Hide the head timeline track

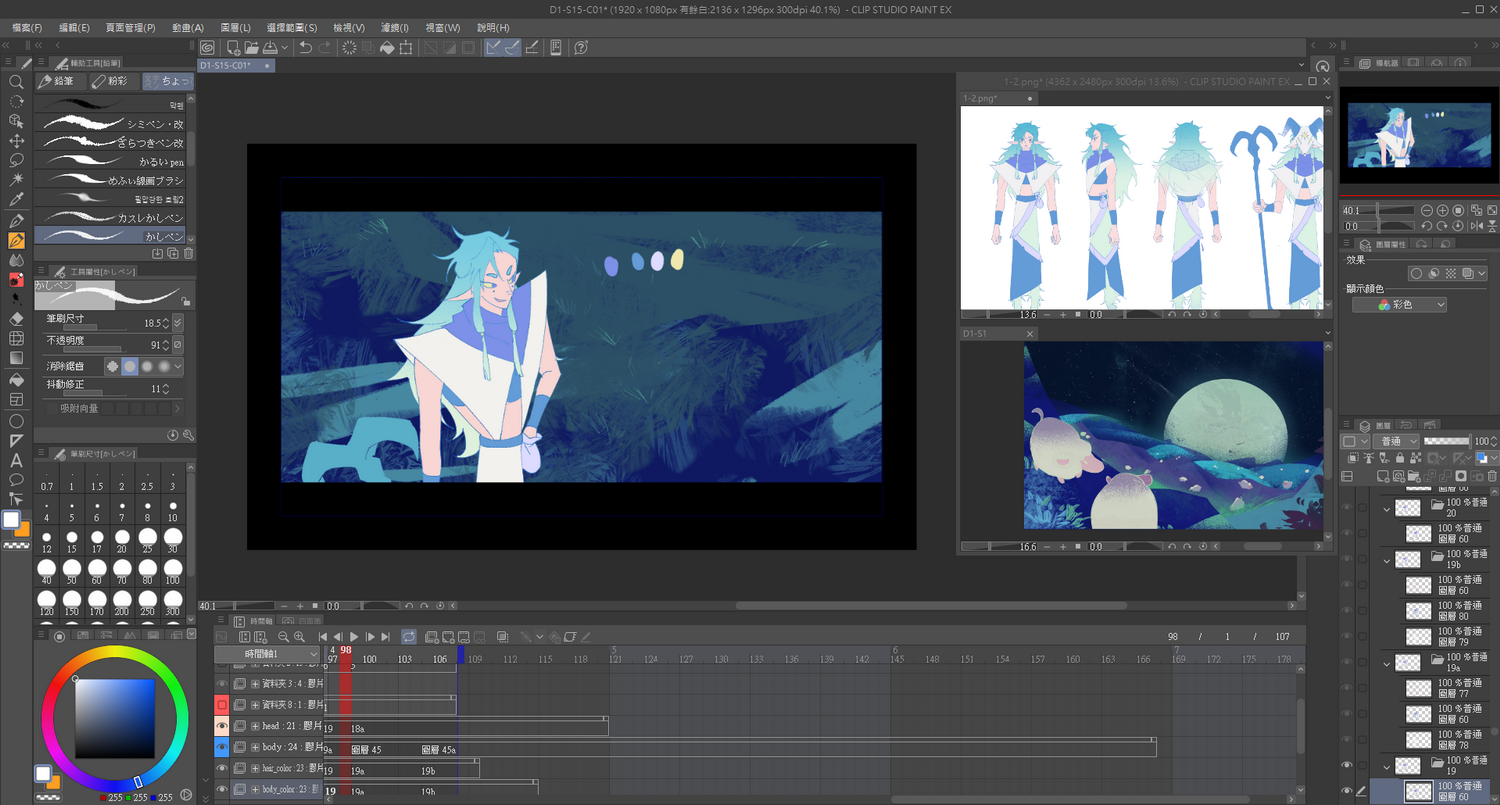[222, 726]
